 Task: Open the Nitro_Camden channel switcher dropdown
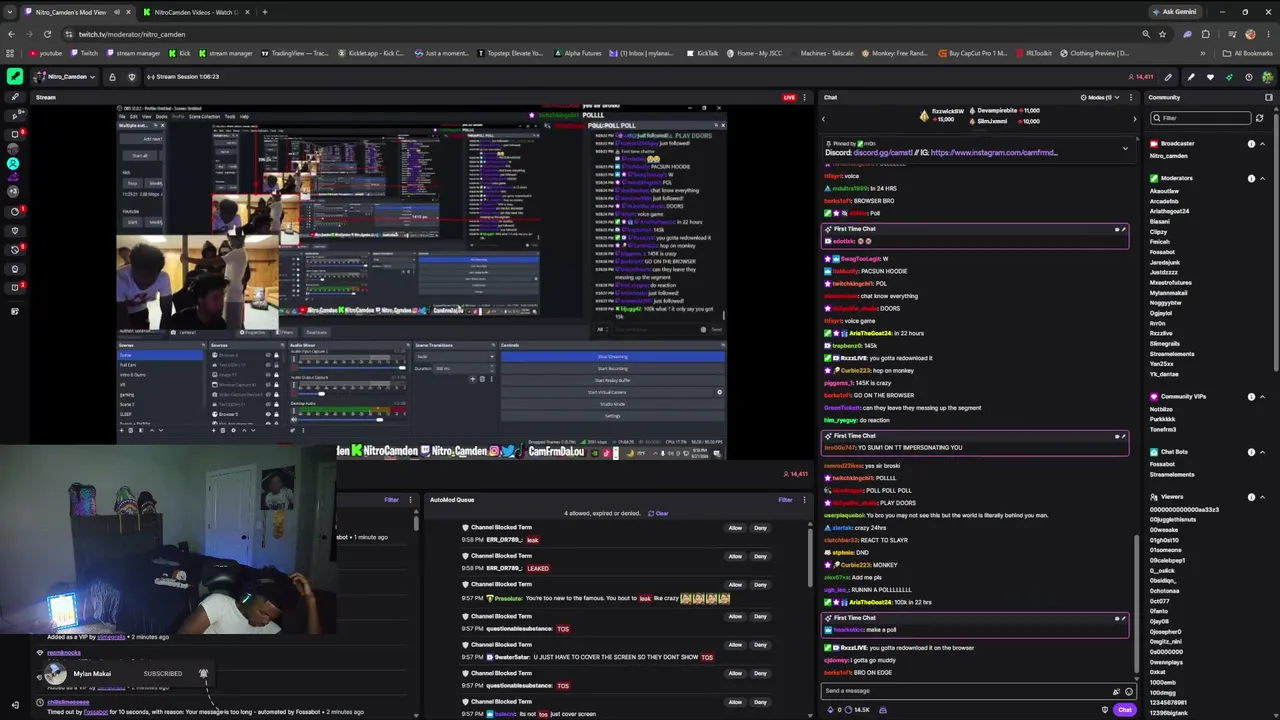pos(67,77)
